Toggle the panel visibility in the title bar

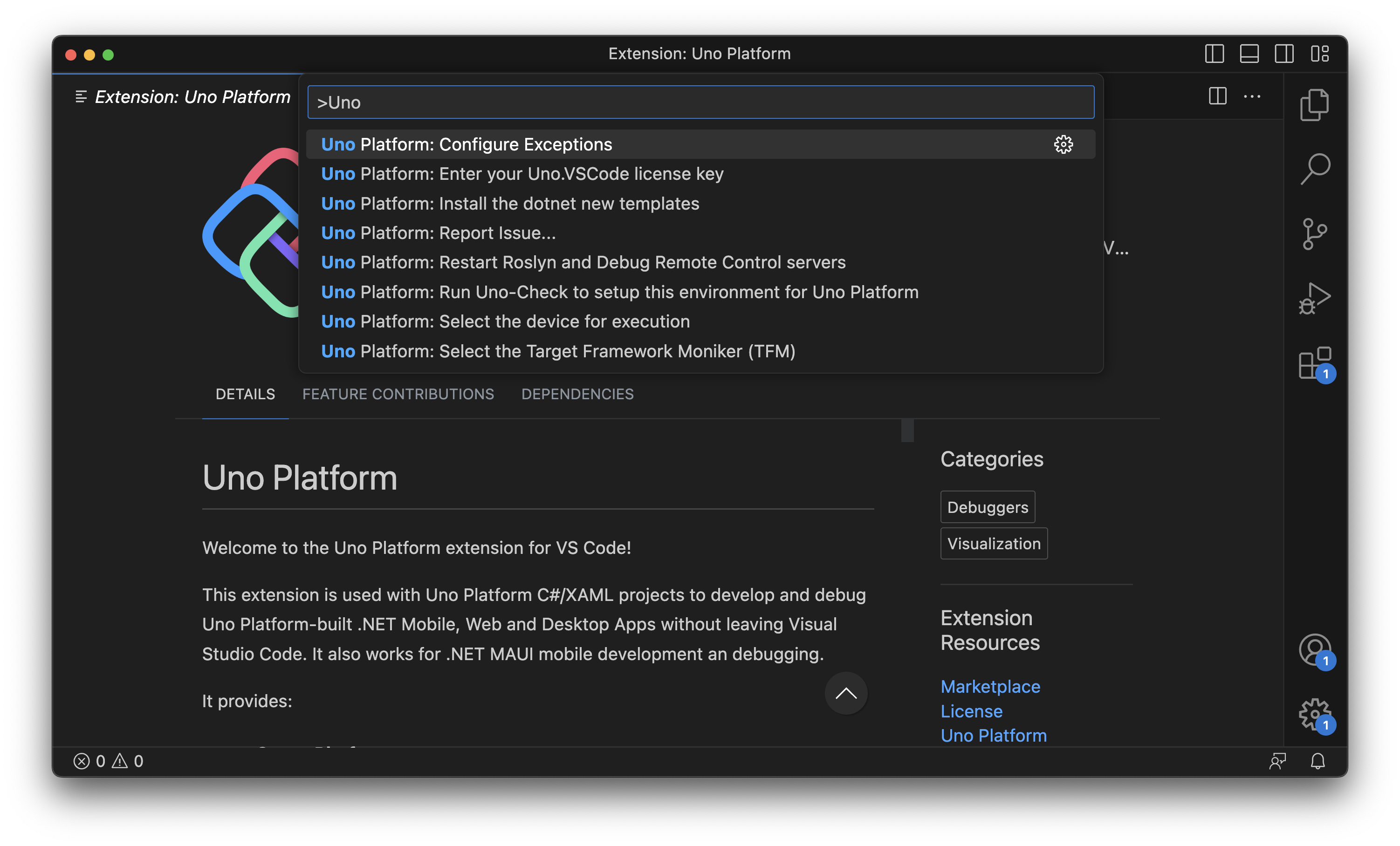1249,54
